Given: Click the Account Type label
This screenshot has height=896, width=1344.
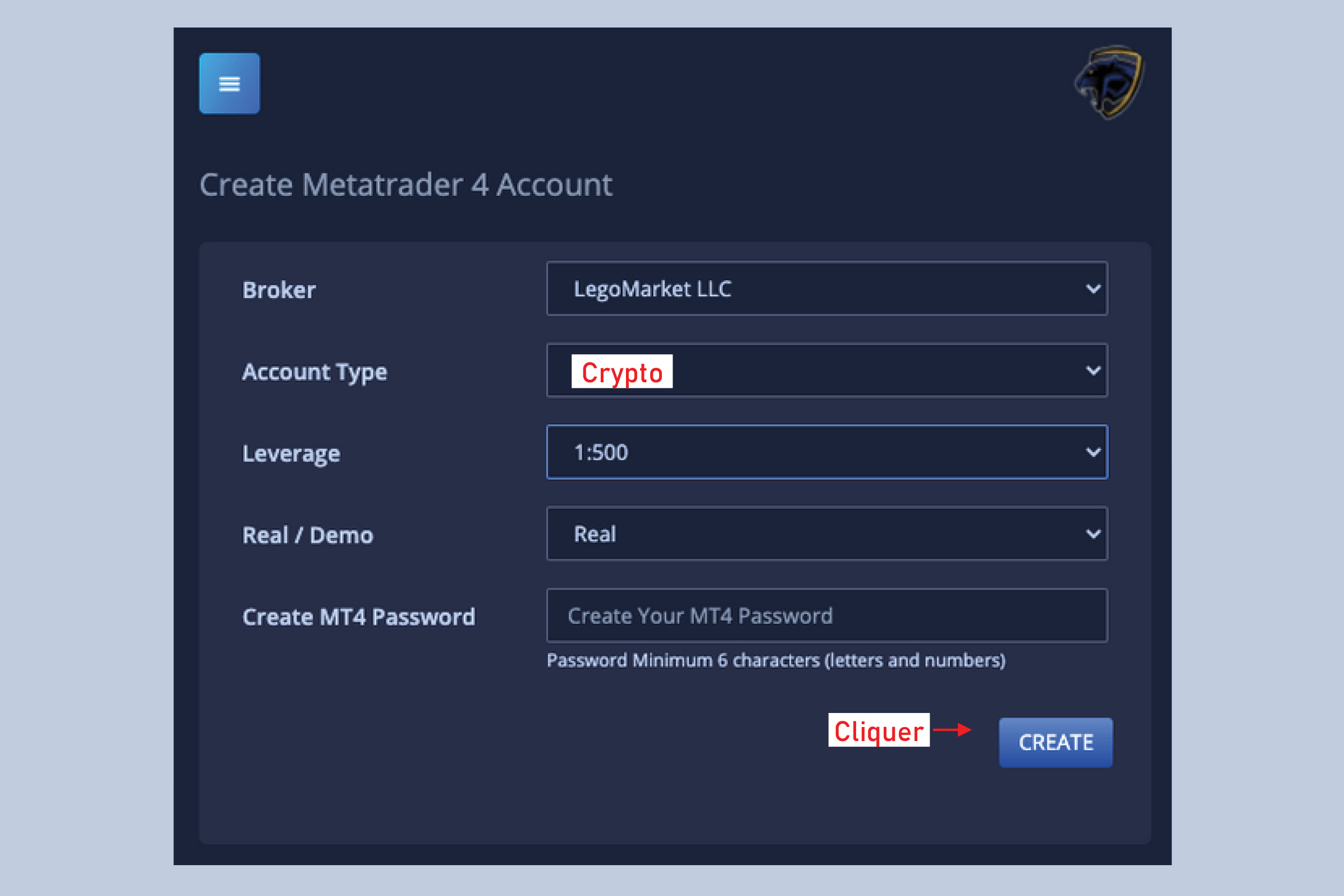Looking at the screenshot, I should pos(314,372).
